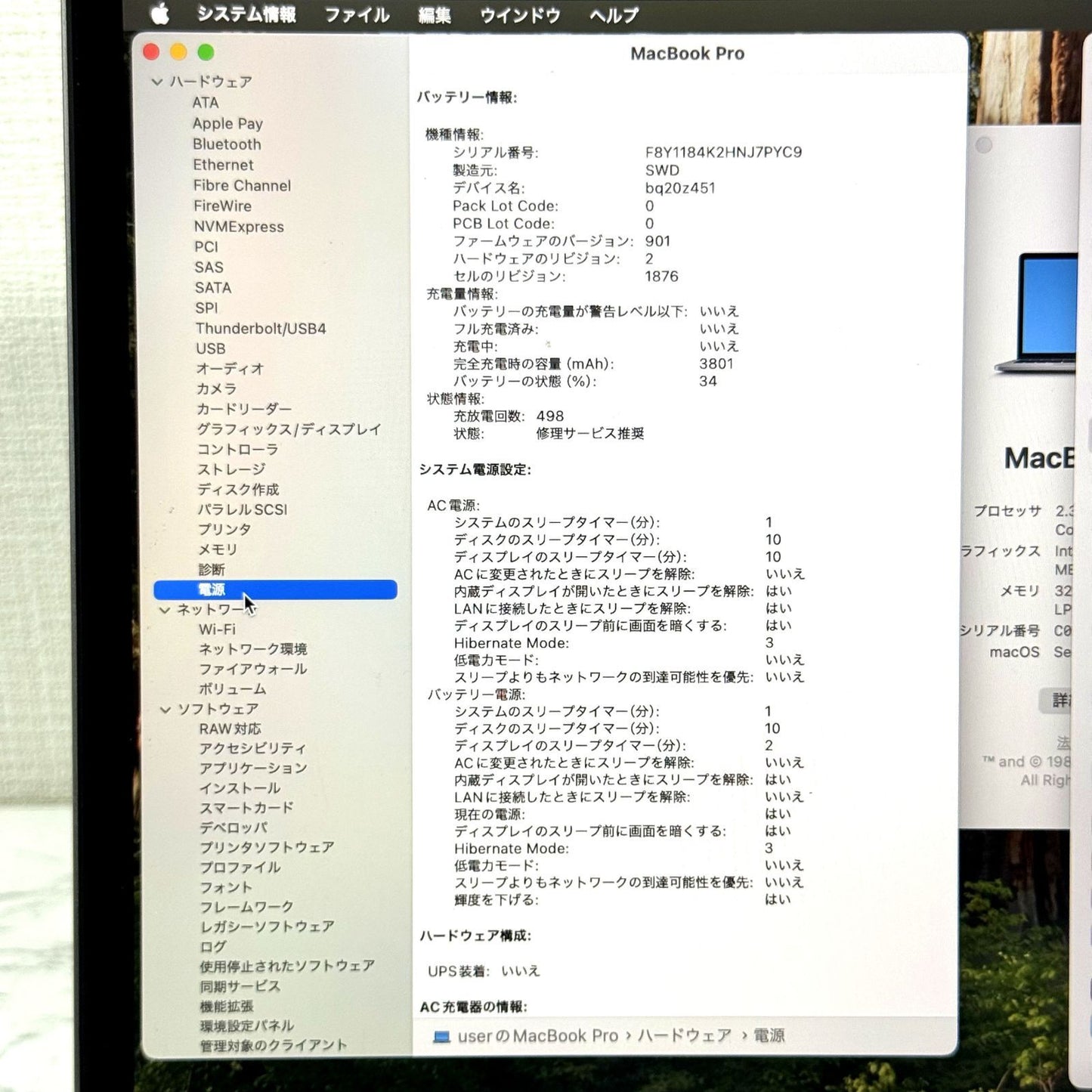Click user の MacBook Pro in path bar

(x=538, y=1036)
